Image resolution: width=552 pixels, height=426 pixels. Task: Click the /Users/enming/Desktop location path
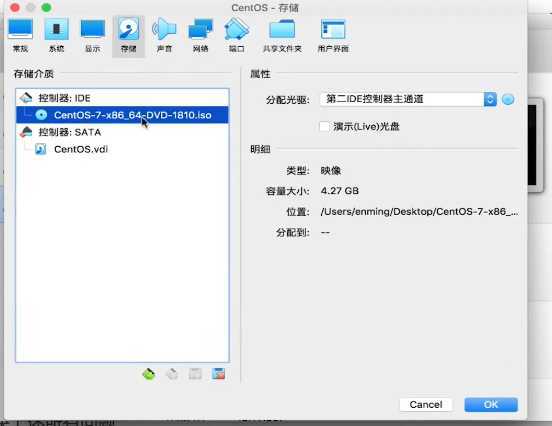click(419, 212)
